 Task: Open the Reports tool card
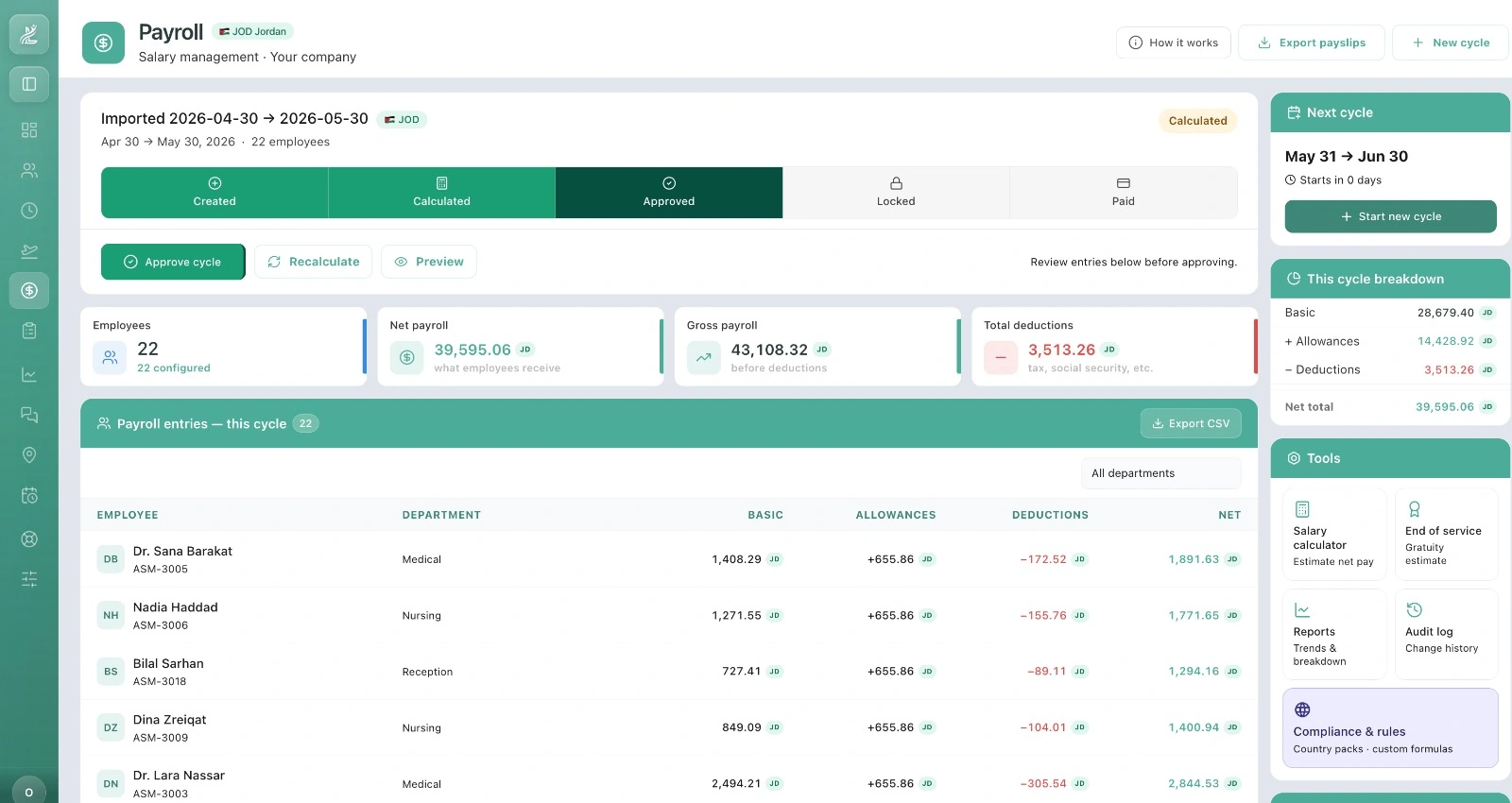(1334, 634)
